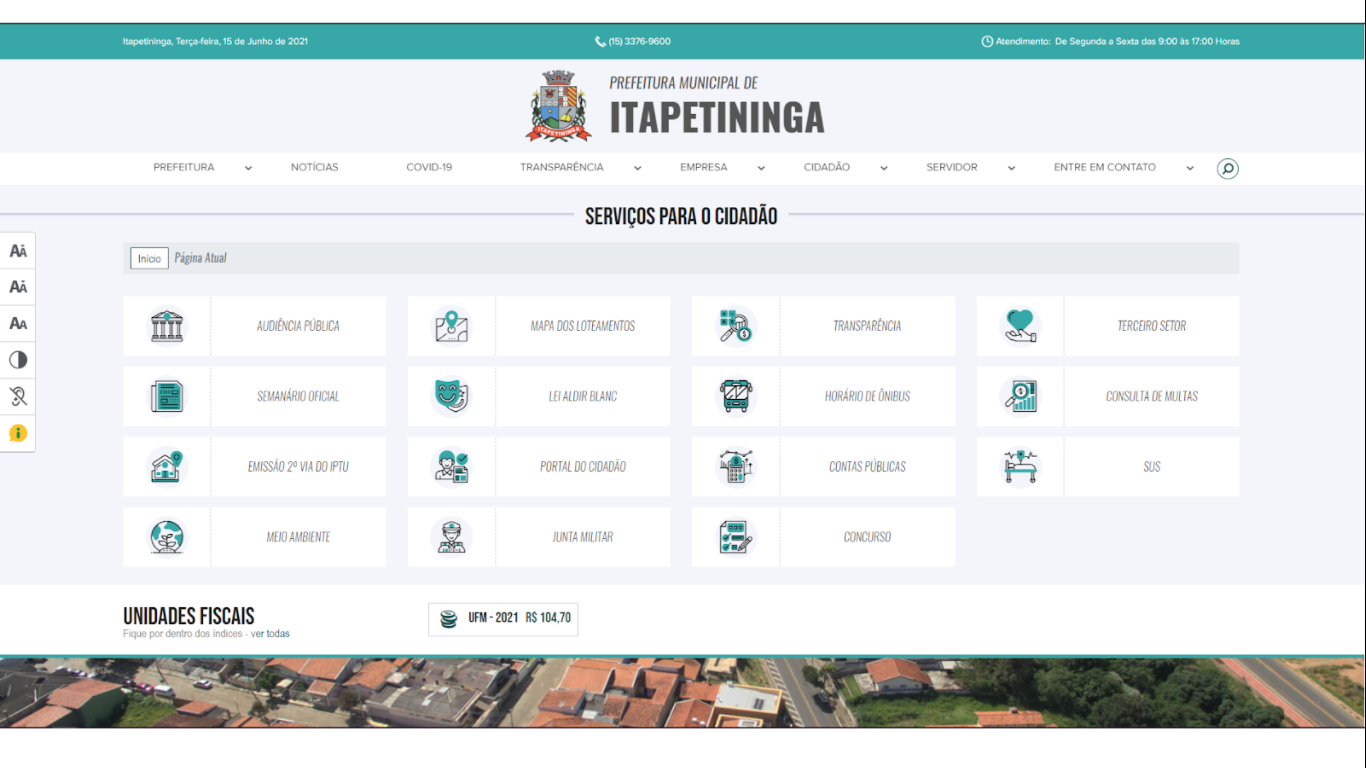
Task: Open the Meio Ambiente service link
Action: tap(298, 537)
